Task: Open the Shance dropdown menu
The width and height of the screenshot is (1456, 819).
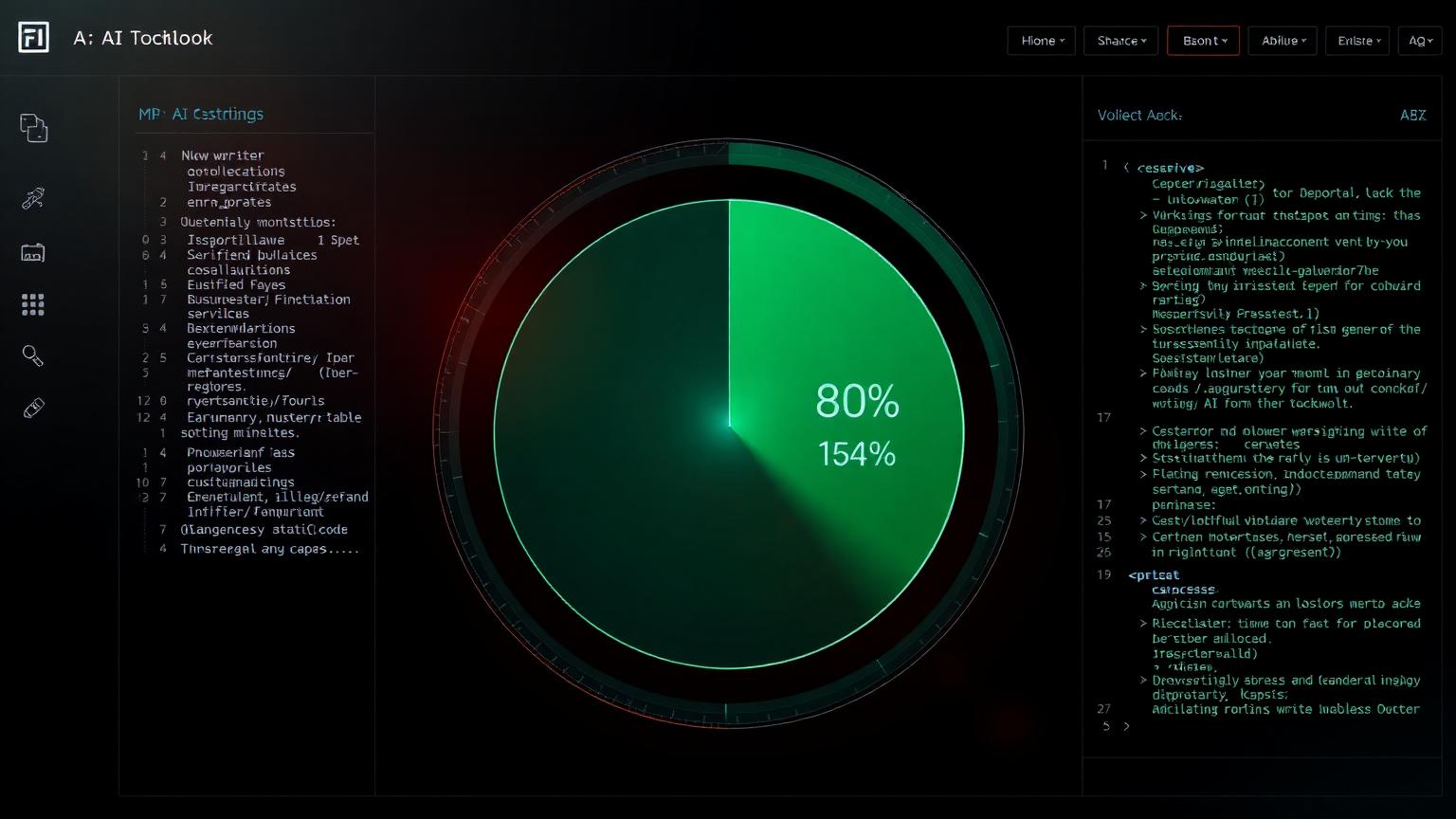Action: tap(1120, 41)
